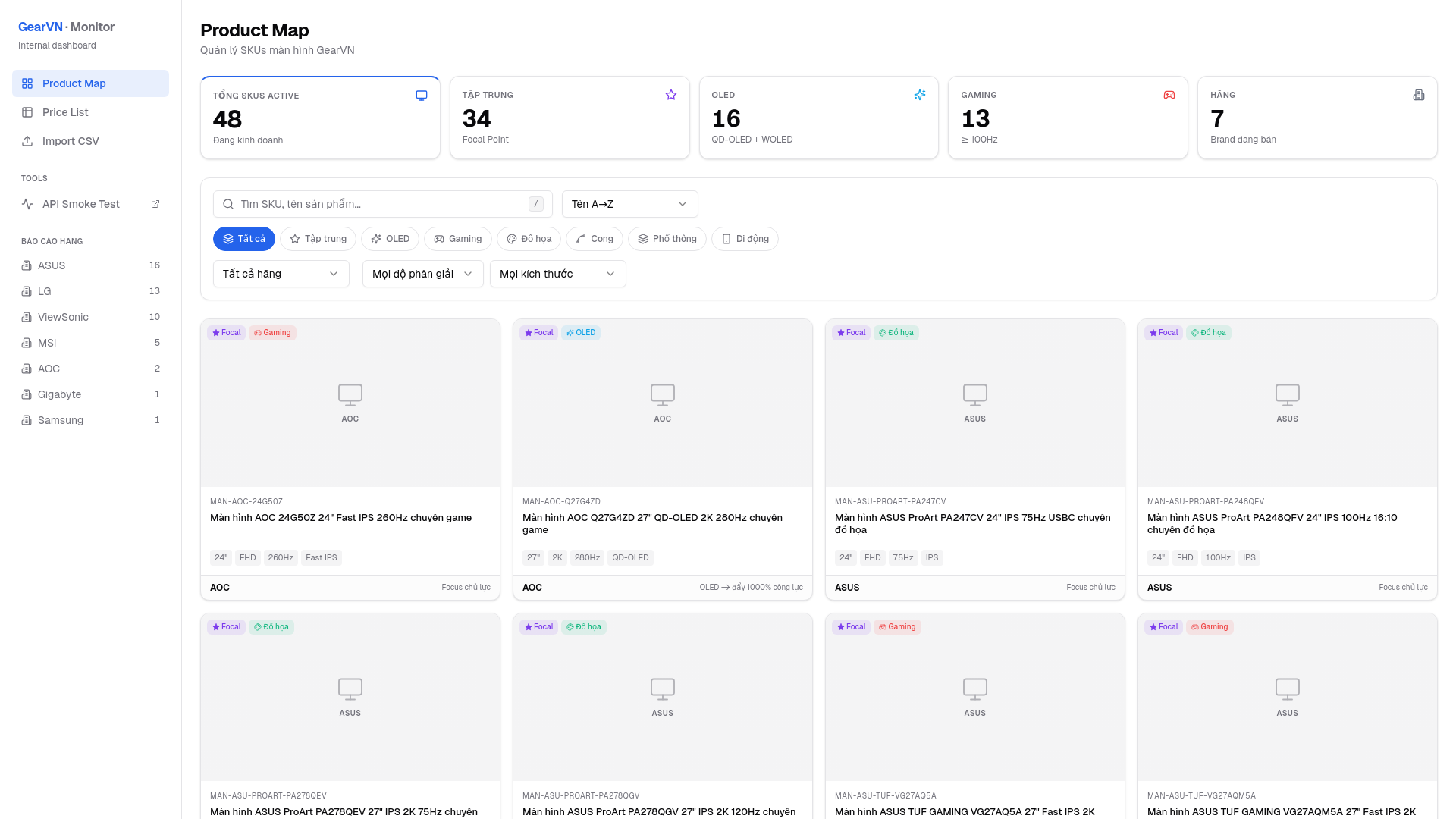The image size is (1456, 819).
Task: Open ASUS ProArt PA248QFV product title
Action: 1272,523
